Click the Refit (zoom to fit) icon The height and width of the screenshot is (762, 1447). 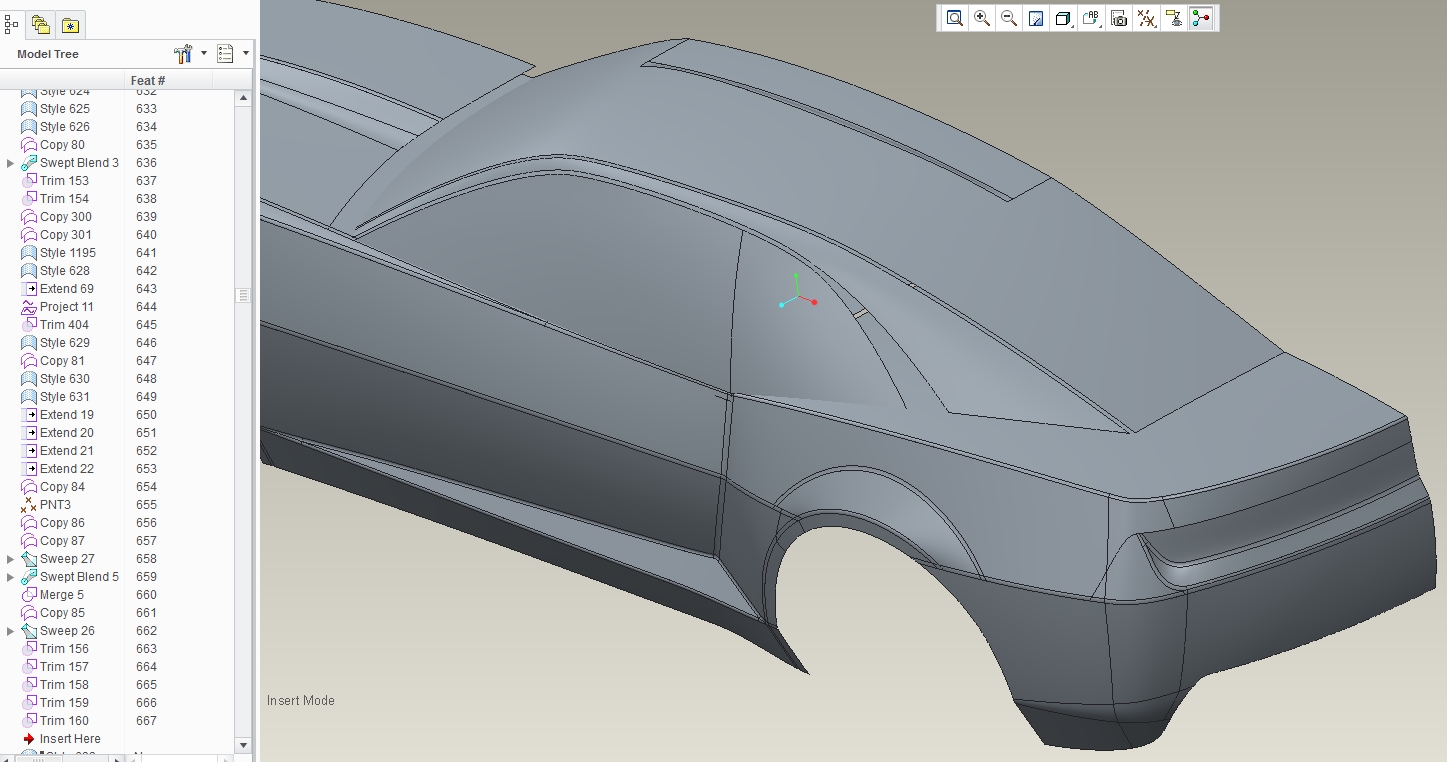point(955,18)
